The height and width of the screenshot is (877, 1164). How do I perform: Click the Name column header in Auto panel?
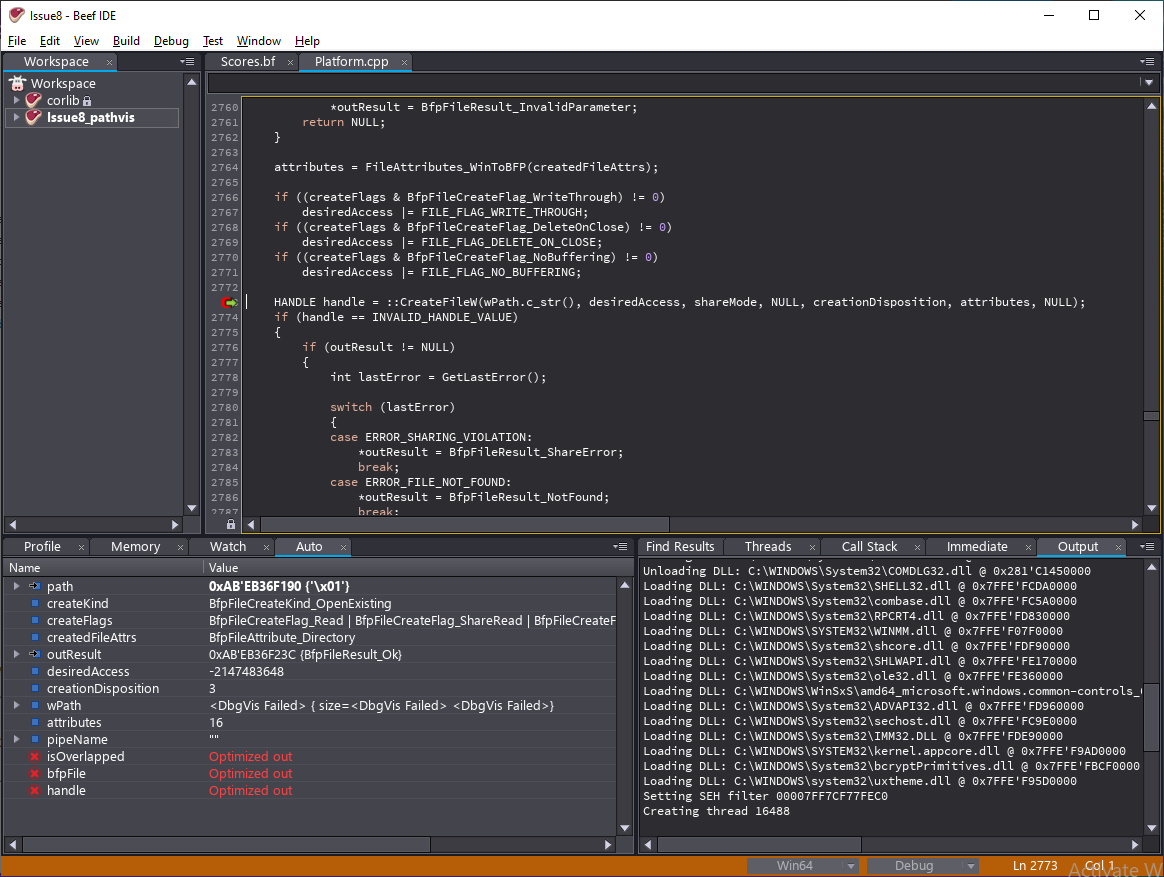point(104,567)
